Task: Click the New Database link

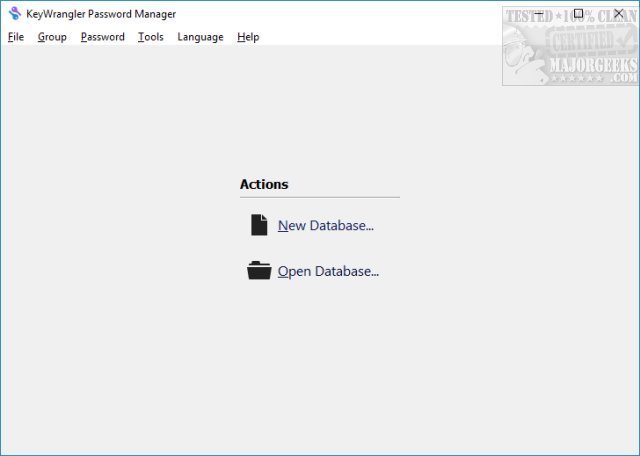Action: click(x=326, y=225)
